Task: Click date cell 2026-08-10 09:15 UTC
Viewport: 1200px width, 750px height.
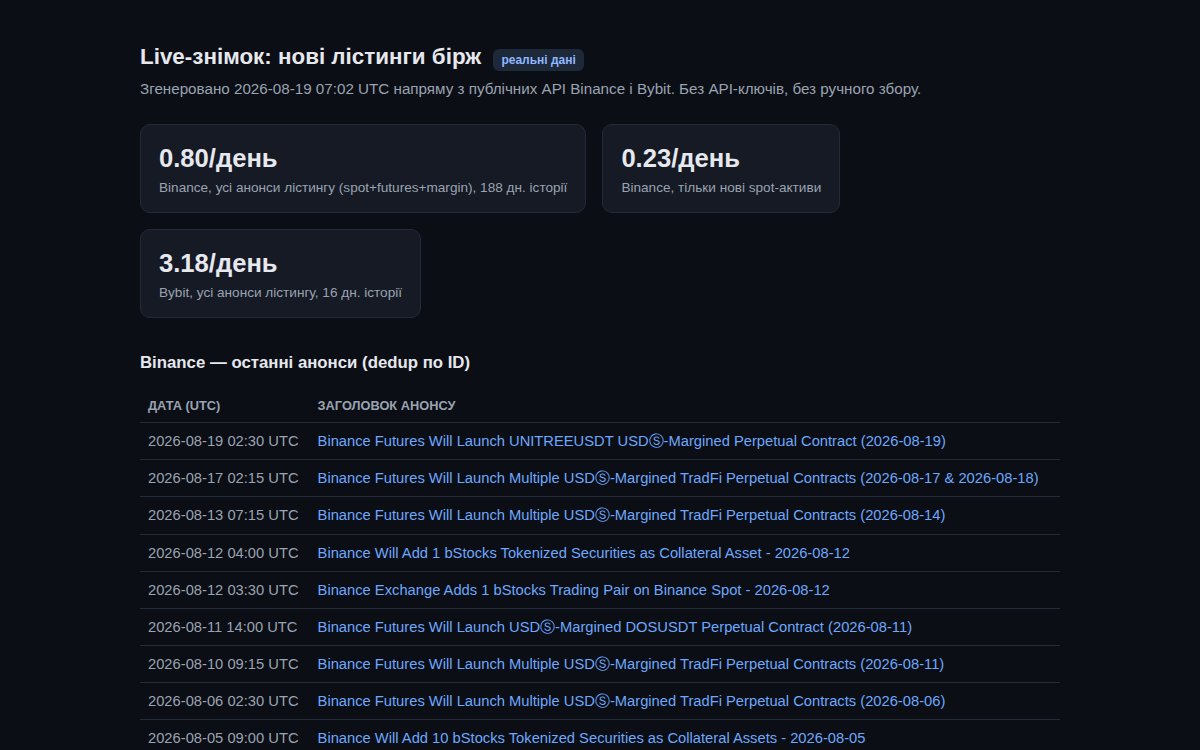Action: (223, 664)
